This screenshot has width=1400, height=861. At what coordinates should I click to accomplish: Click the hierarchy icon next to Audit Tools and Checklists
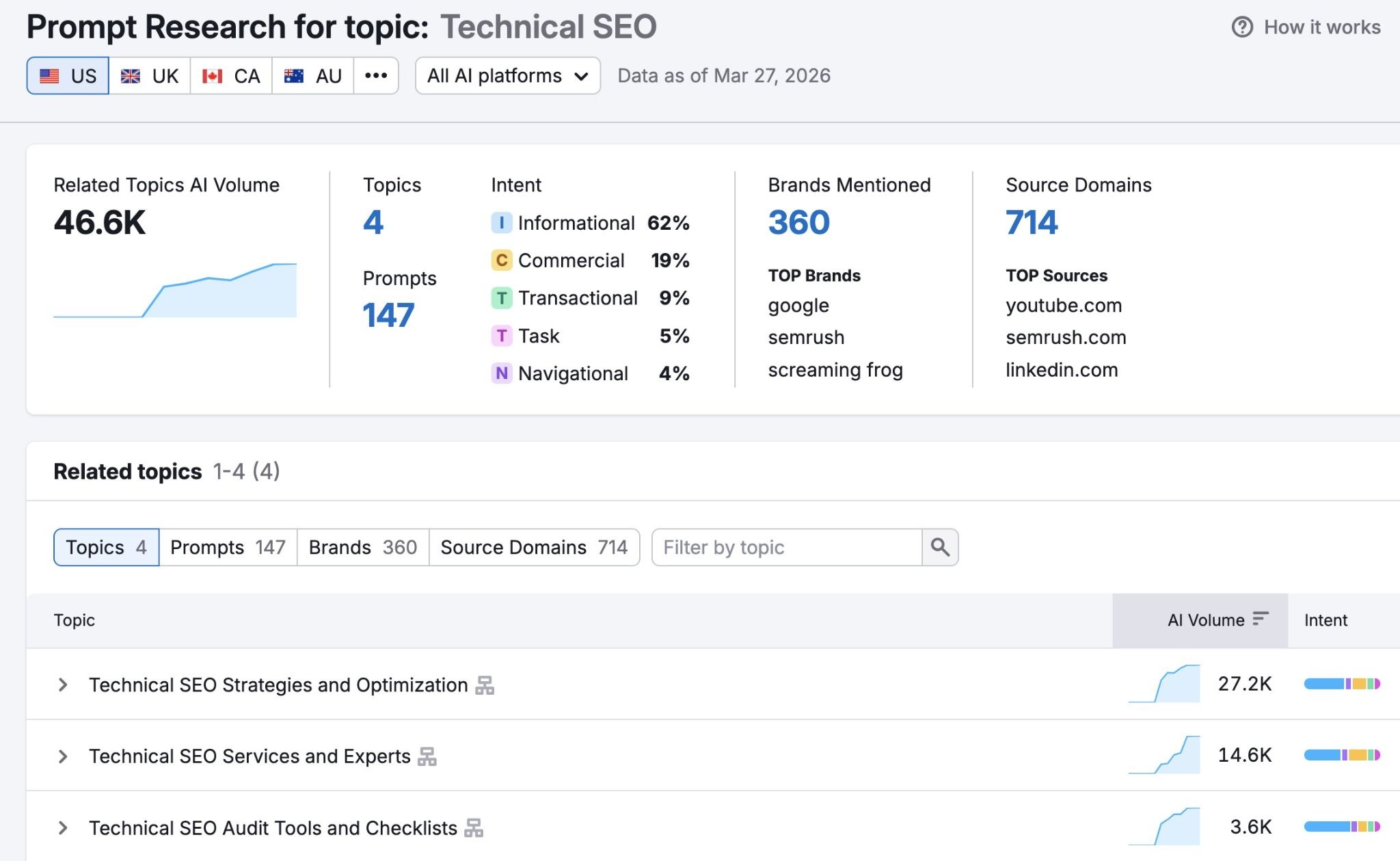[x=474, y=827]
